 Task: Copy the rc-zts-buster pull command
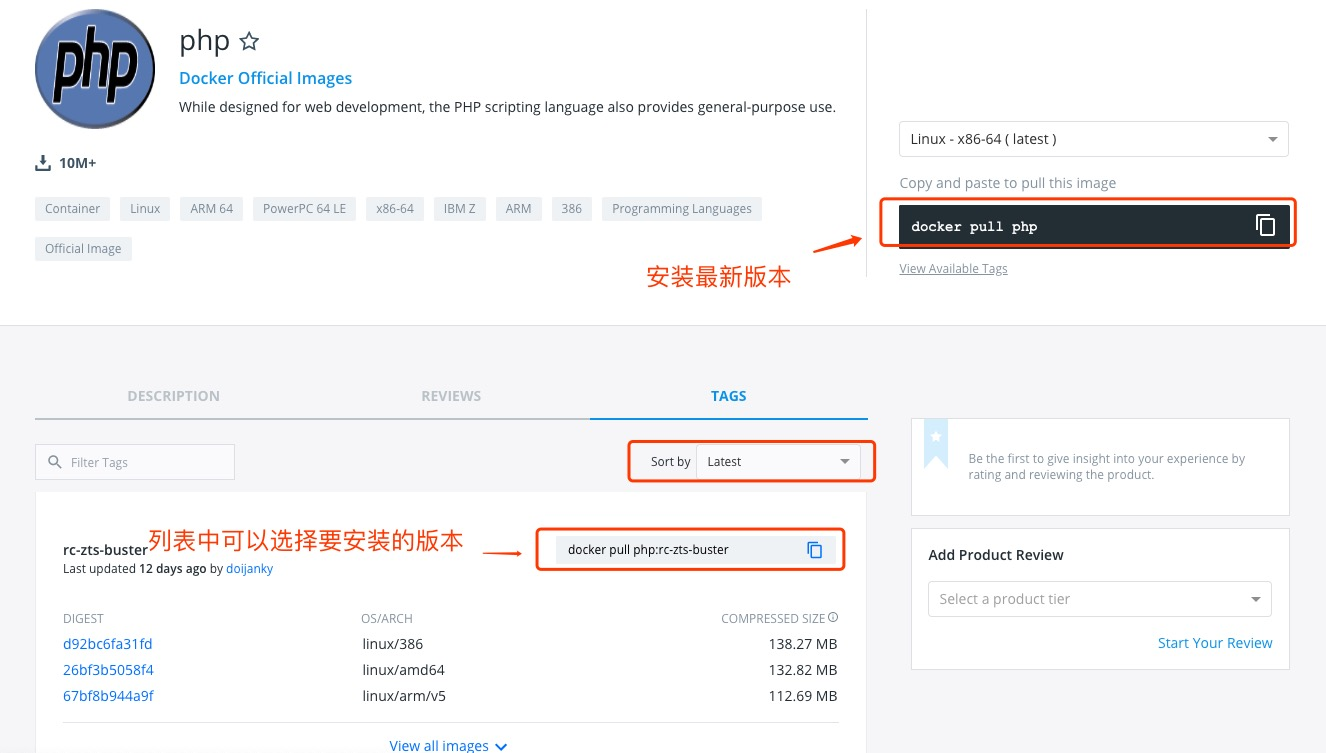tap(815, 549)
